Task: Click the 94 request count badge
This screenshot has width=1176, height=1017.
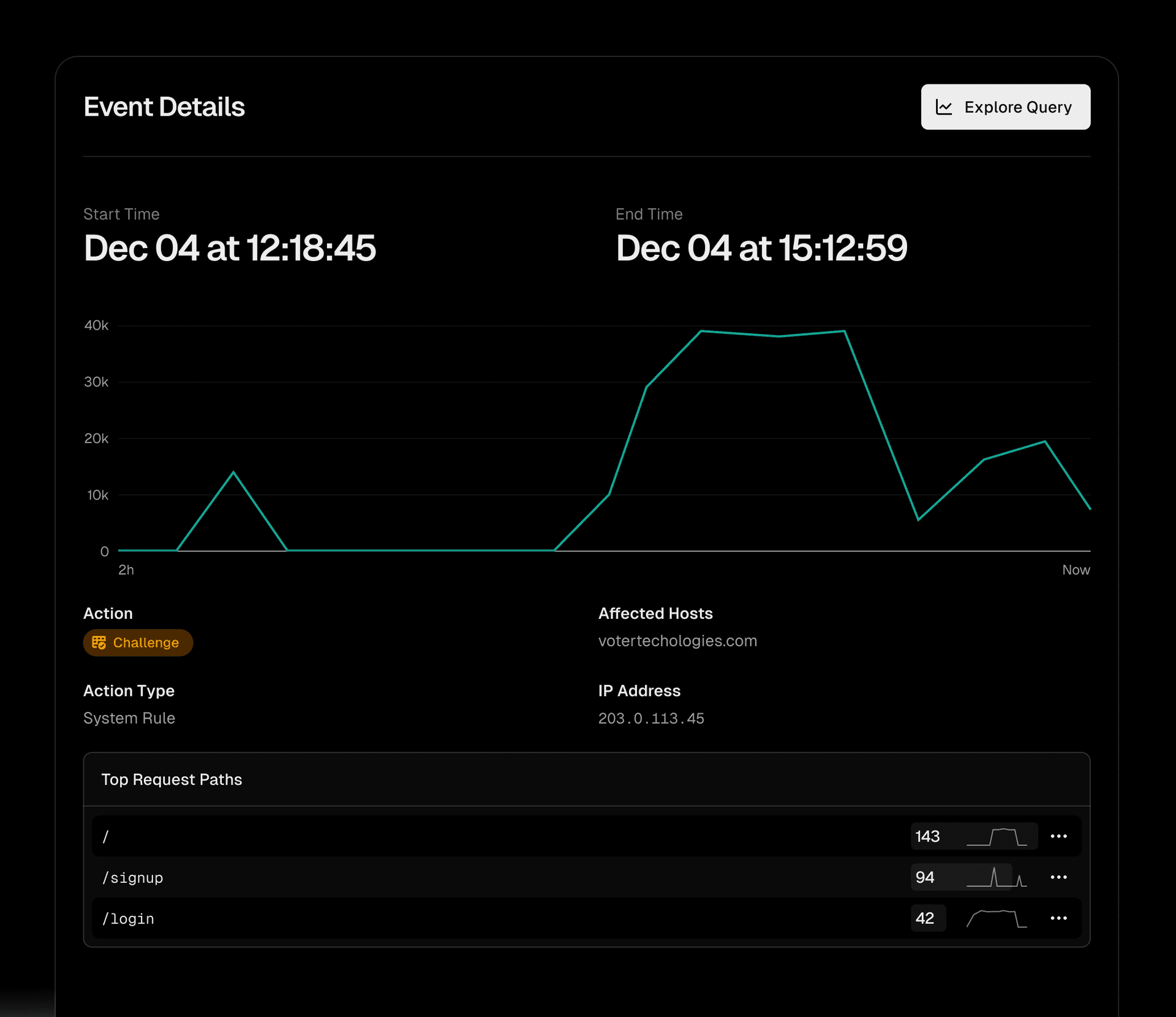Action: click(925, 877)
